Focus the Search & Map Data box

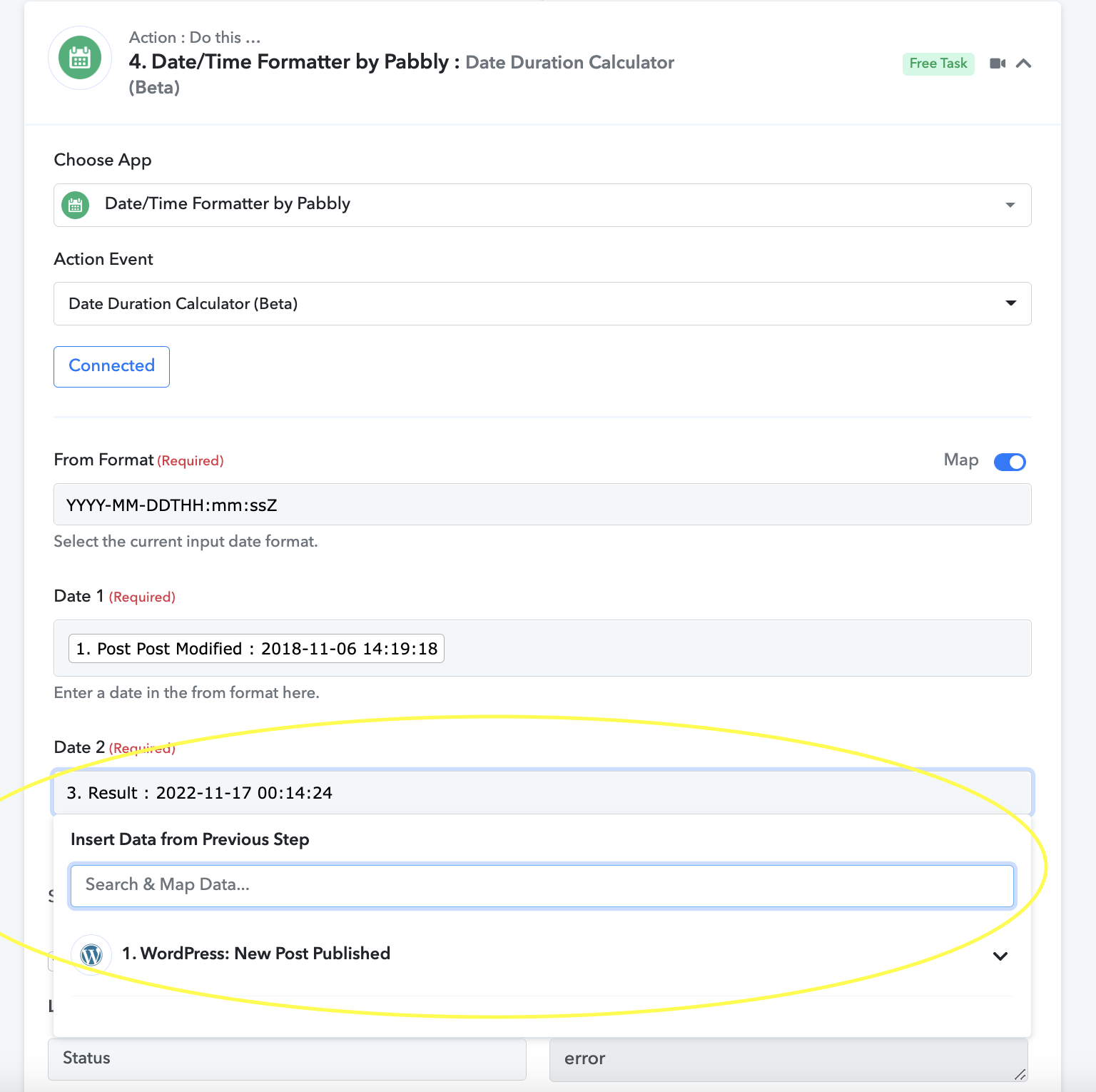click(x=542, y=885)
